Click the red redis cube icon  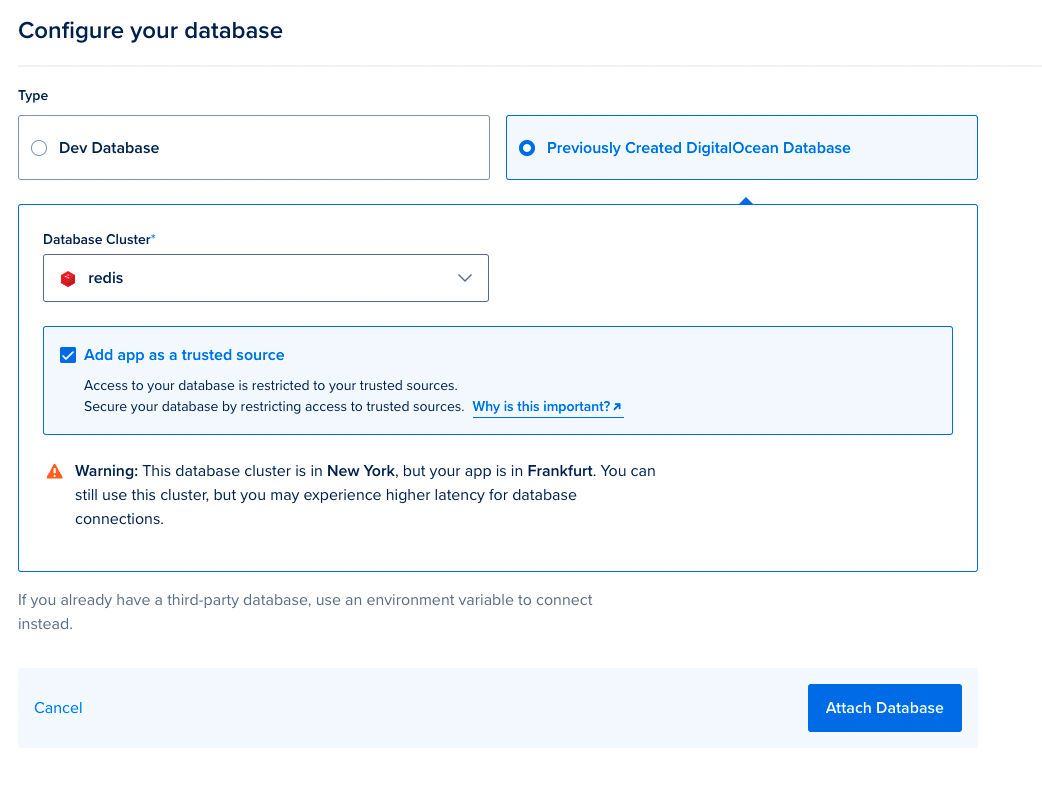[68, 279]
